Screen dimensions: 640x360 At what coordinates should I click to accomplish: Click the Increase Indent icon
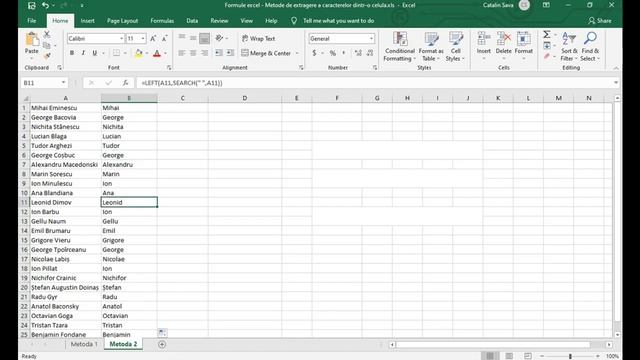pyautogui.click(x=230, y=53)
